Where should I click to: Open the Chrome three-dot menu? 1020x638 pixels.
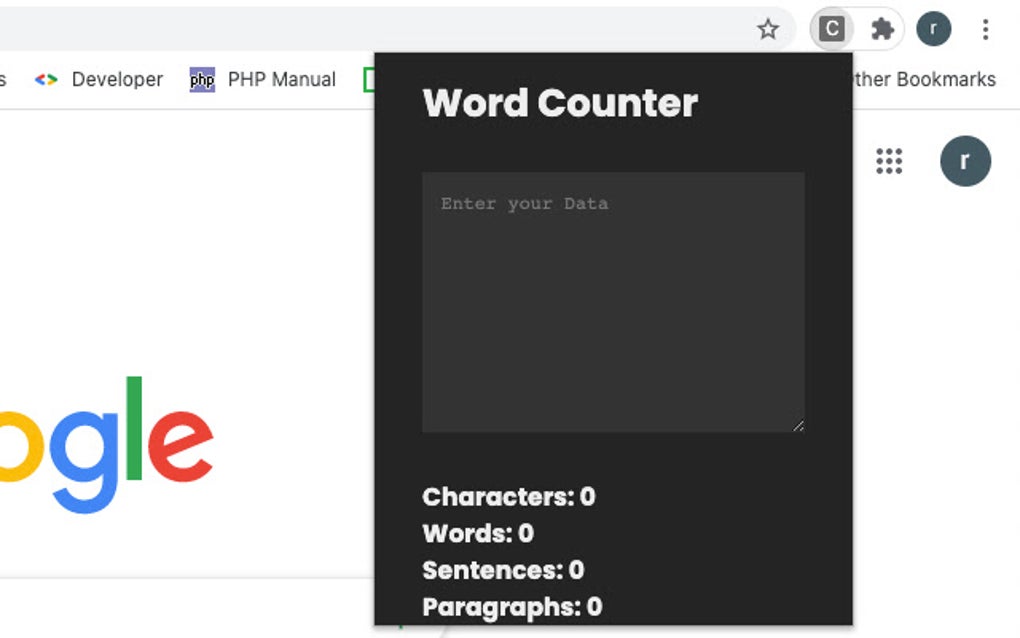coord(986,29)
